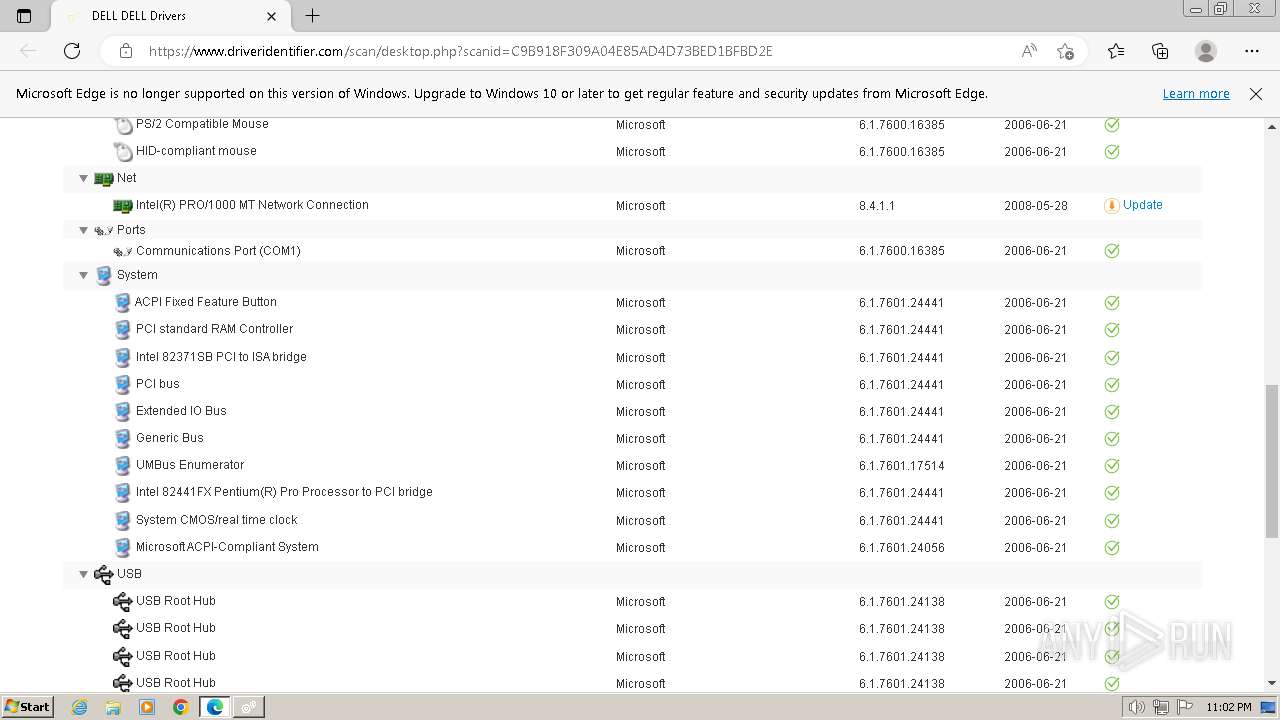Collapse the Ports category triangle
This screenshot has height=720, width=1280.
(x=84, y=230)
